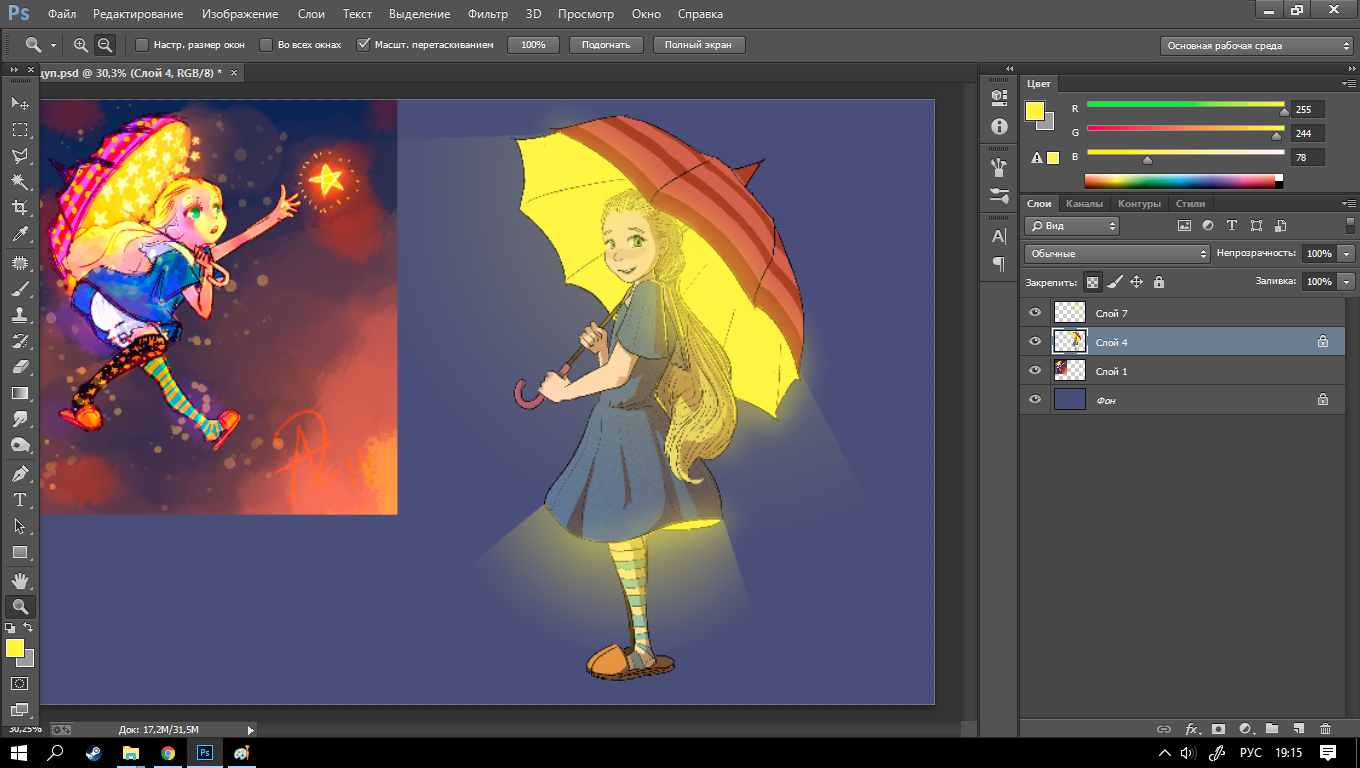Select the Clone Stamp tool
The image size is (1360, 768).
pyautogui.click(x=19, y=316)
